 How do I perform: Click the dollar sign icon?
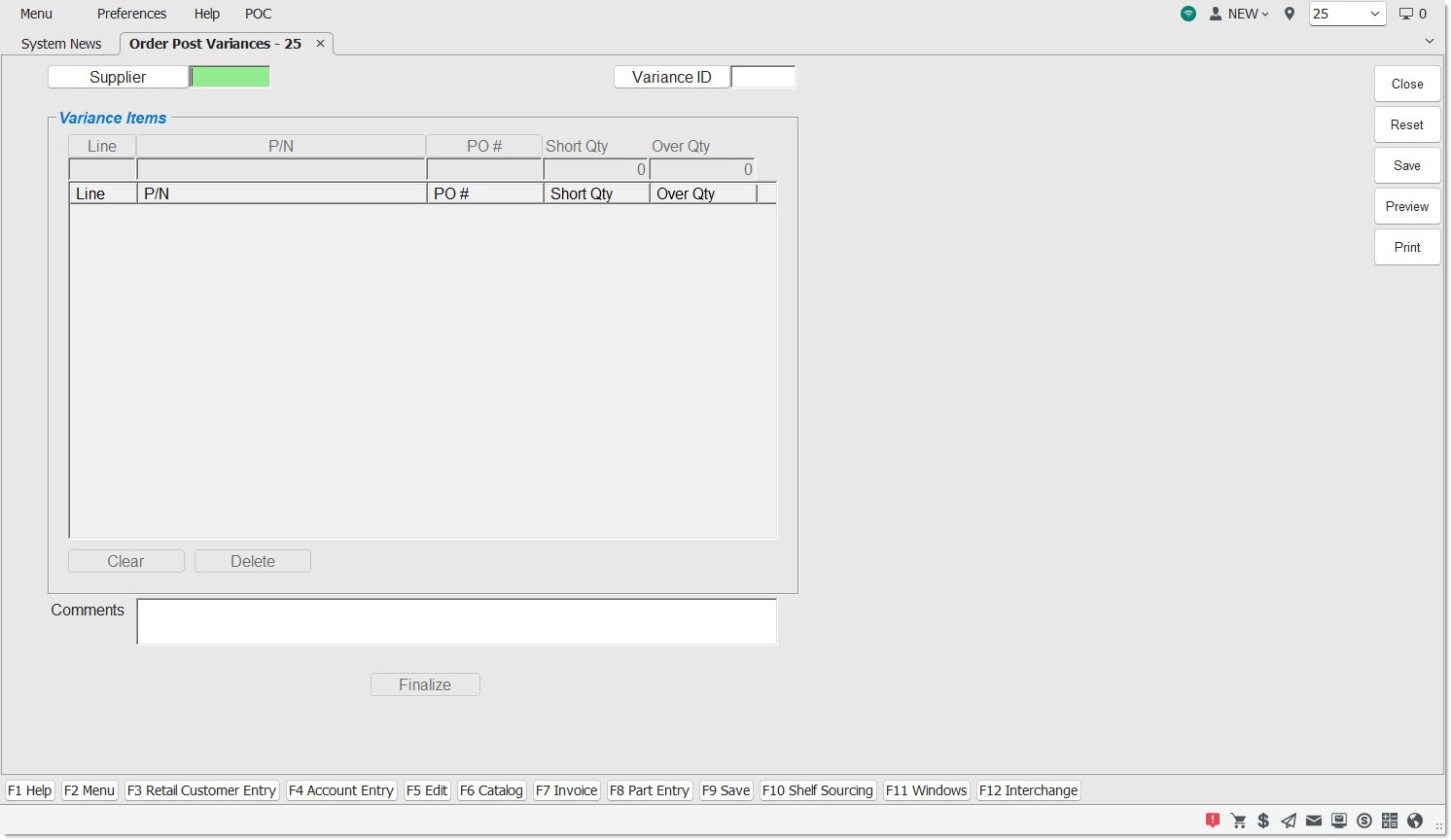click(x=1263, y=821)
